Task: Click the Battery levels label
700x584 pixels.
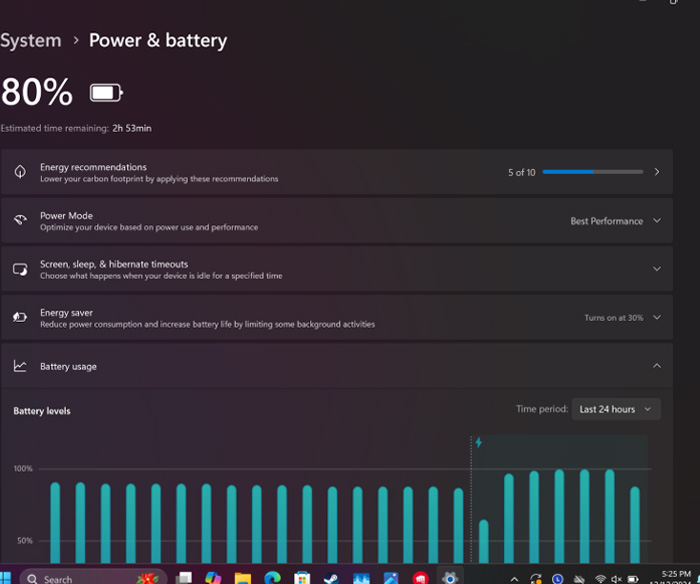Action: point(42,411)
